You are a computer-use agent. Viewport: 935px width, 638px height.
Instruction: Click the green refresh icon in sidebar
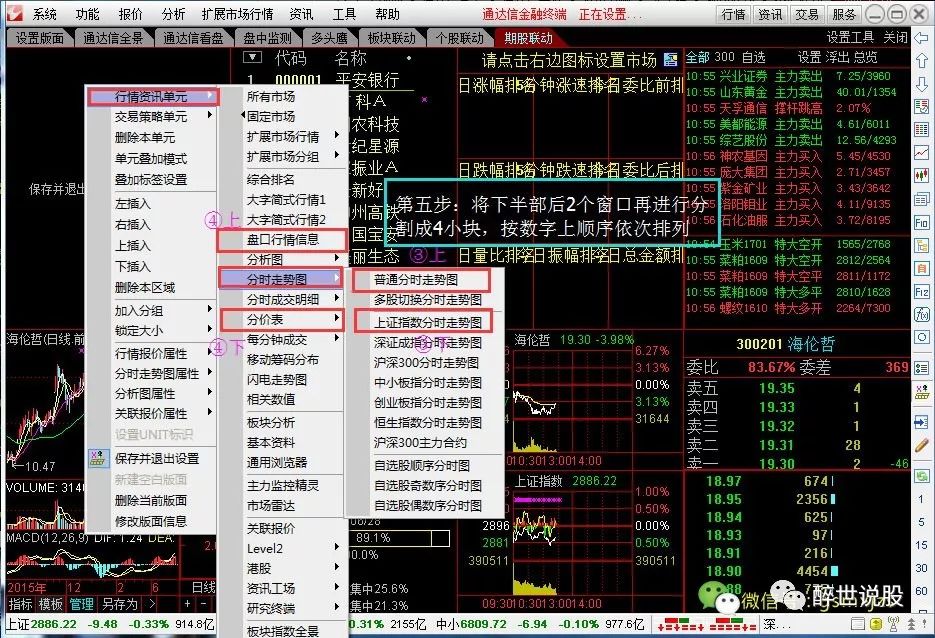pos(921,476)
